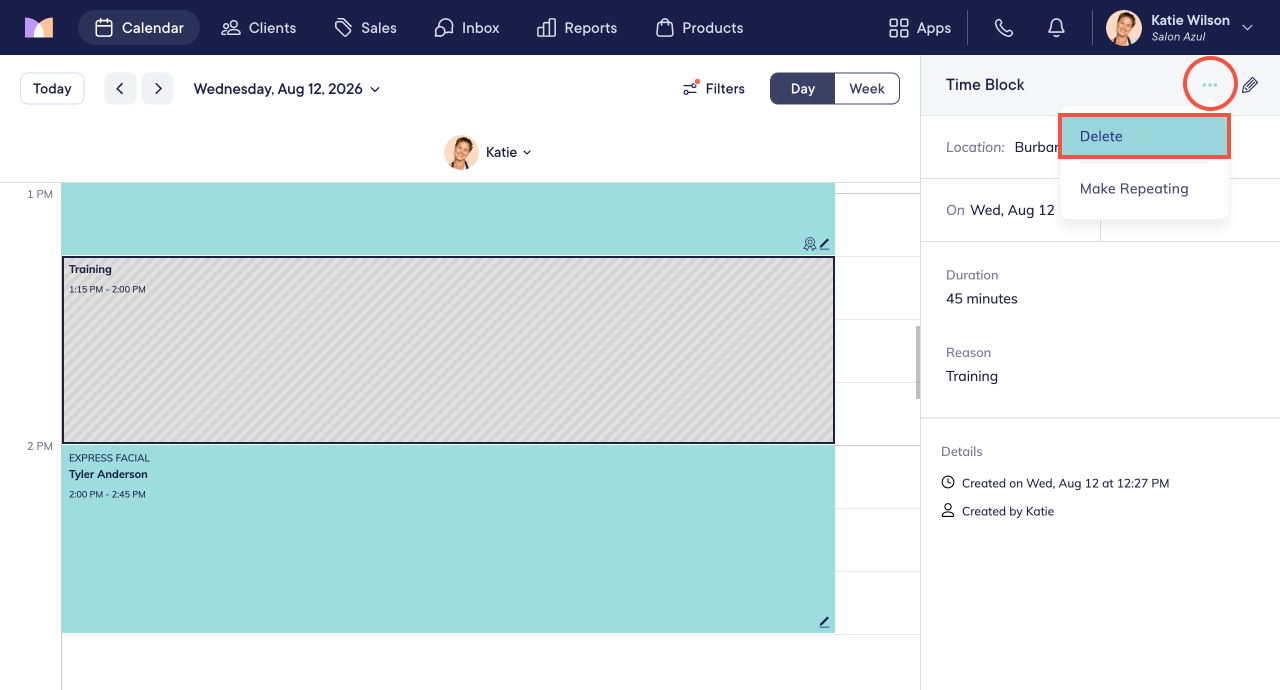Click the phone icon in top bar
This screenshot has width=1280, height=690.
click(1004, 28)
